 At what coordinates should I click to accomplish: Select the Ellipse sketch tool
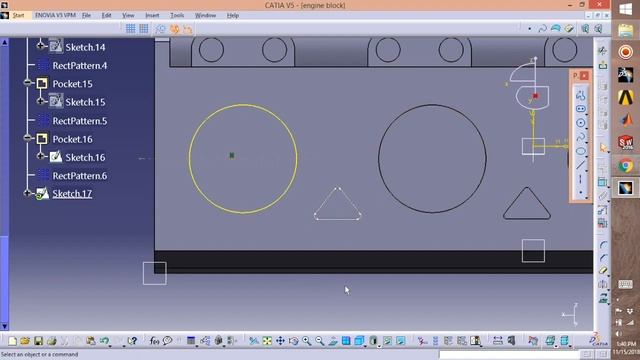pos(580,151)
